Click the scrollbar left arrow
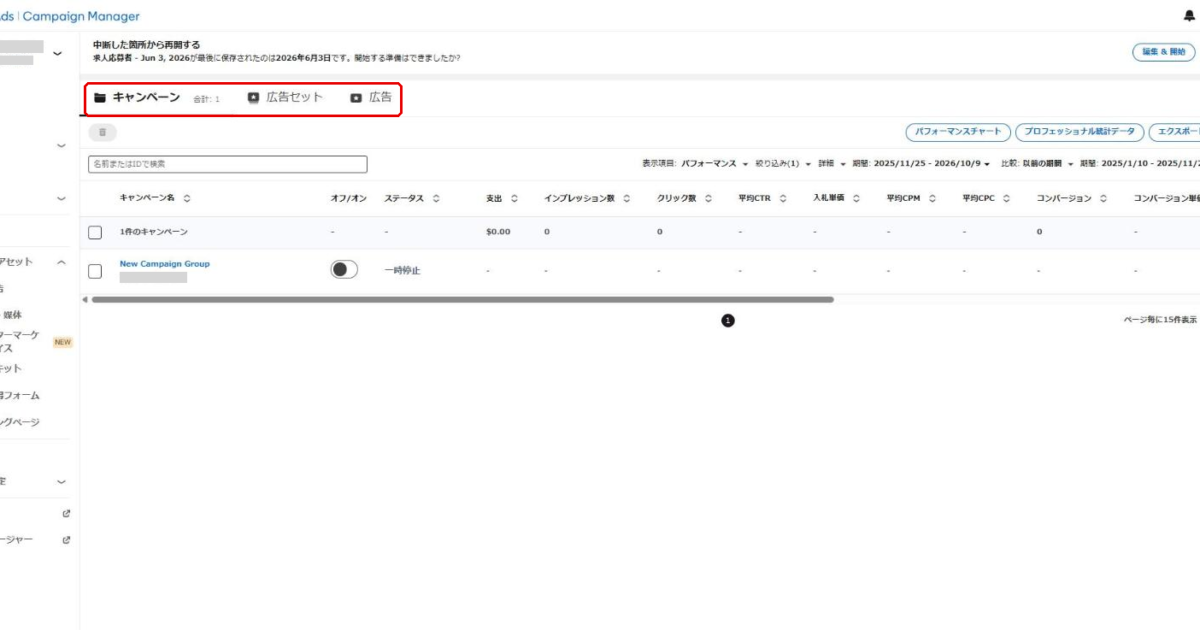 [85, 299]
